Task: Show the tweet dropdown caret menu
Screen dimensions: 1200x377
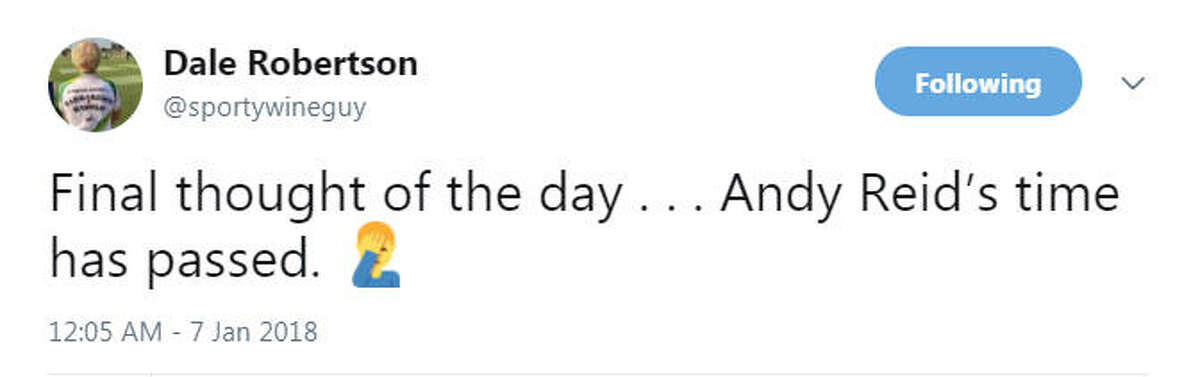Action: click(x=1132, y=83)
